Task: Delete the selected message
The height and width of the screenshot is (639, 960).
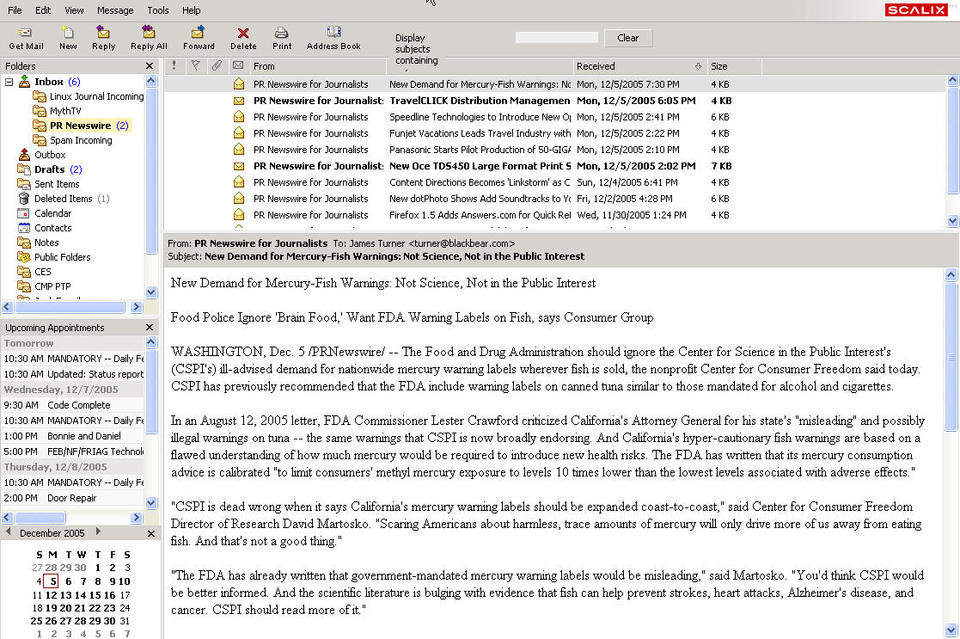Action: coord(243,38)
